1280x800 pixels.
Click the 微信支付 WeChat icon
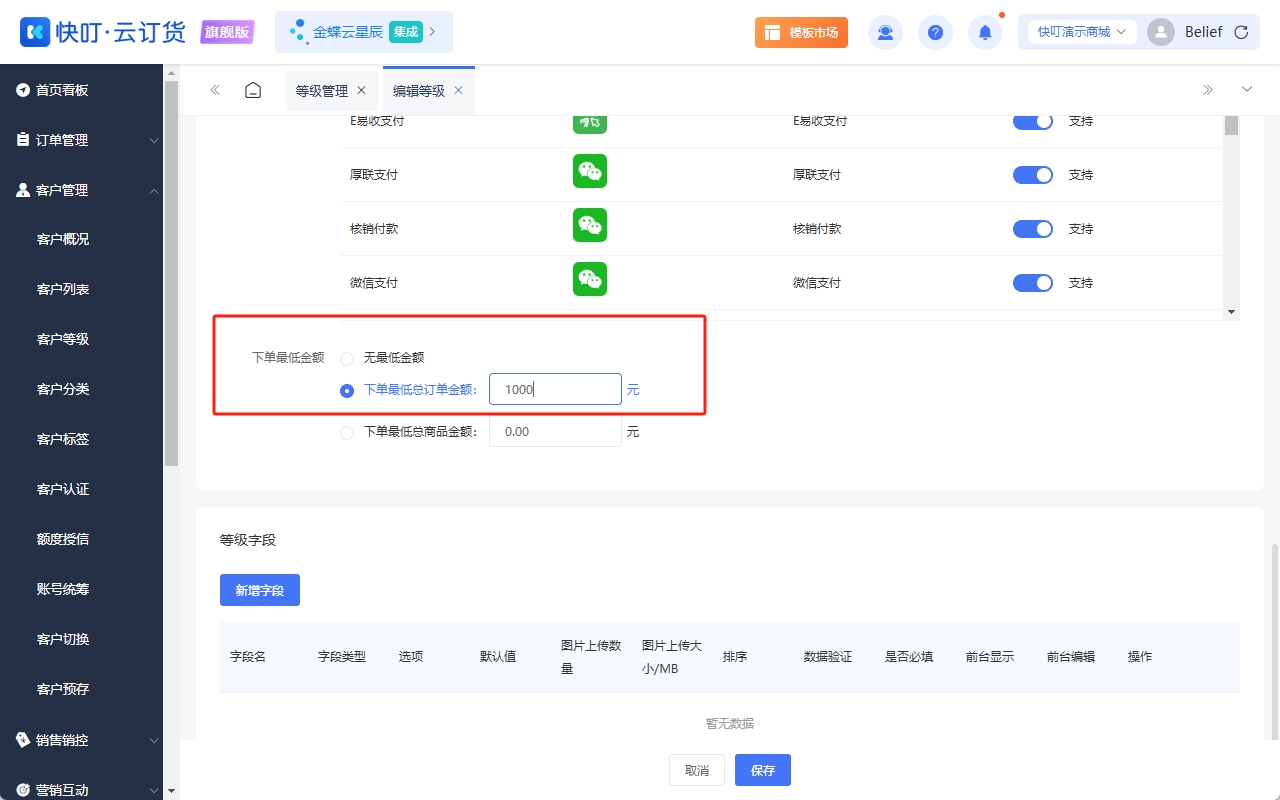pyautogui.click(x=590, y=279)
